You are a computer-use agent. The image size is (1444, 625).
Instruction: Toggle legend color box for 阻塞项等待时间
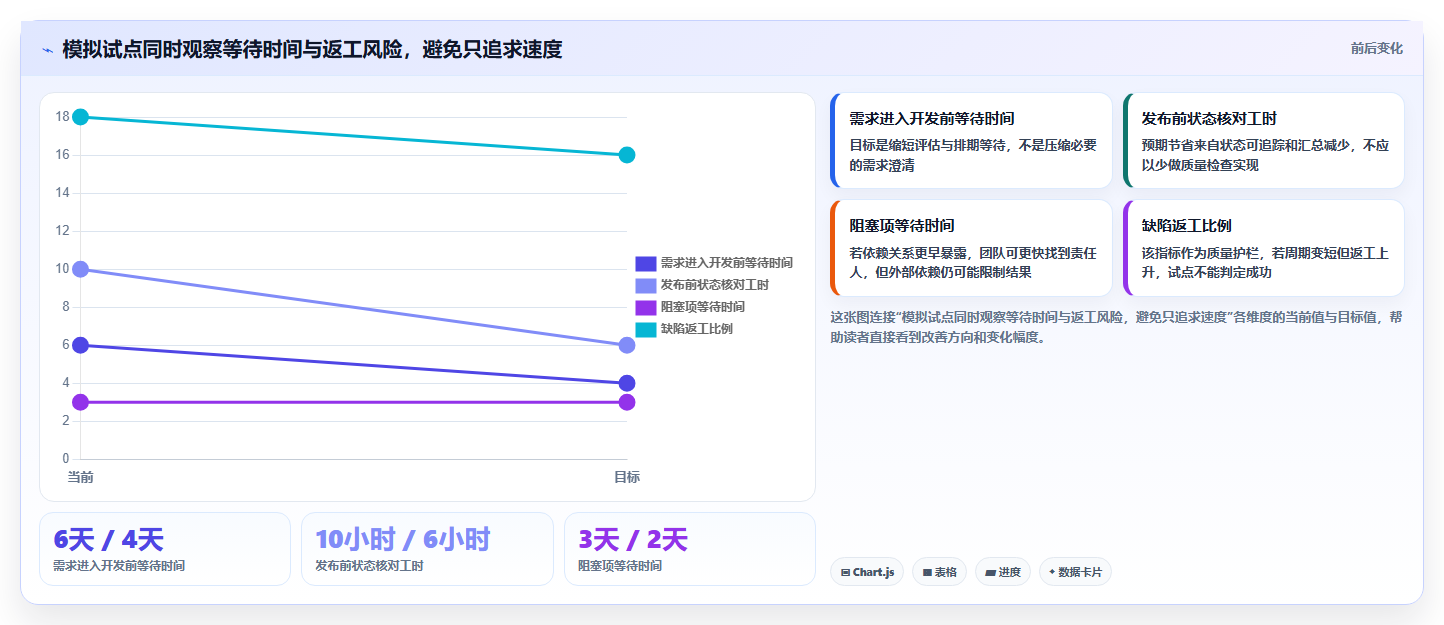point(646,307)
